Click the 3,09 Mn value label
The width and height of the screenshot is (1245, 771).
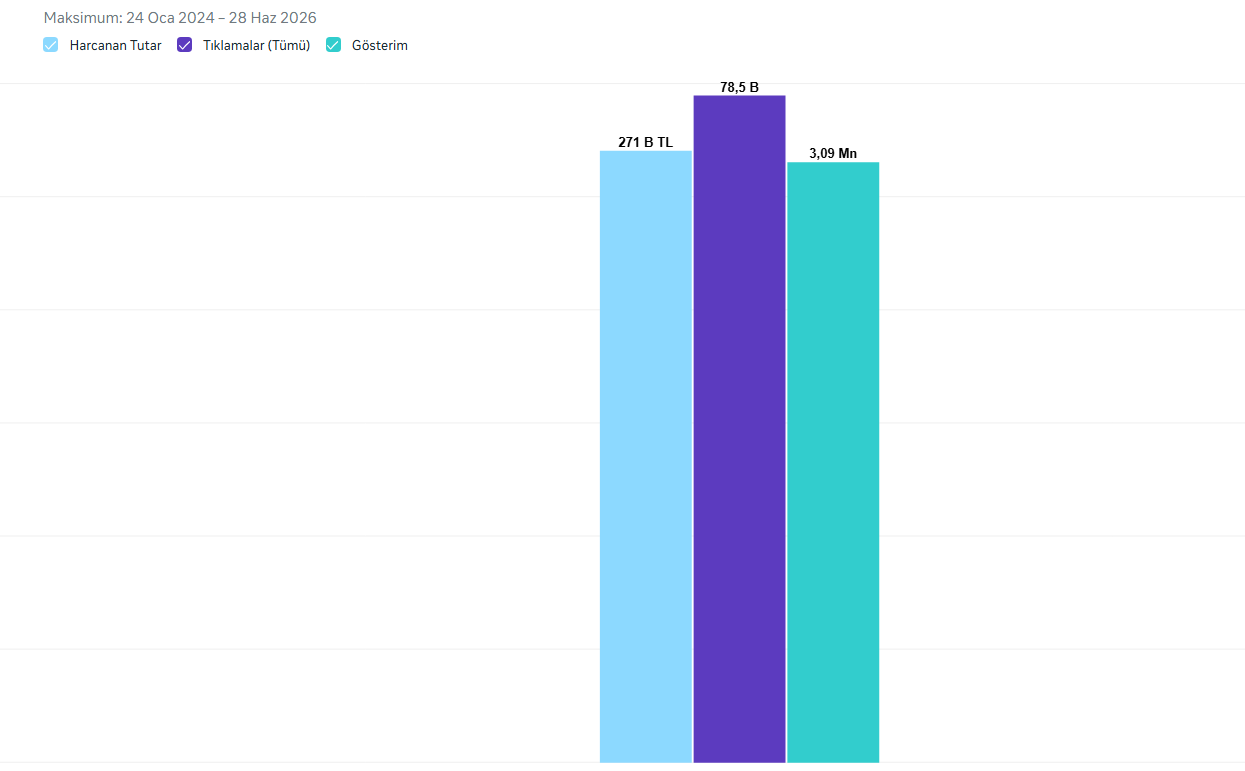click(833, 153)
